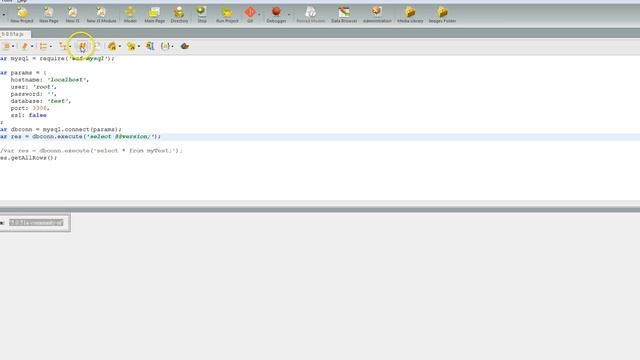Expand arrow next to orange grid icon
Screen dimensions: 640x360
tap(13, 47)
